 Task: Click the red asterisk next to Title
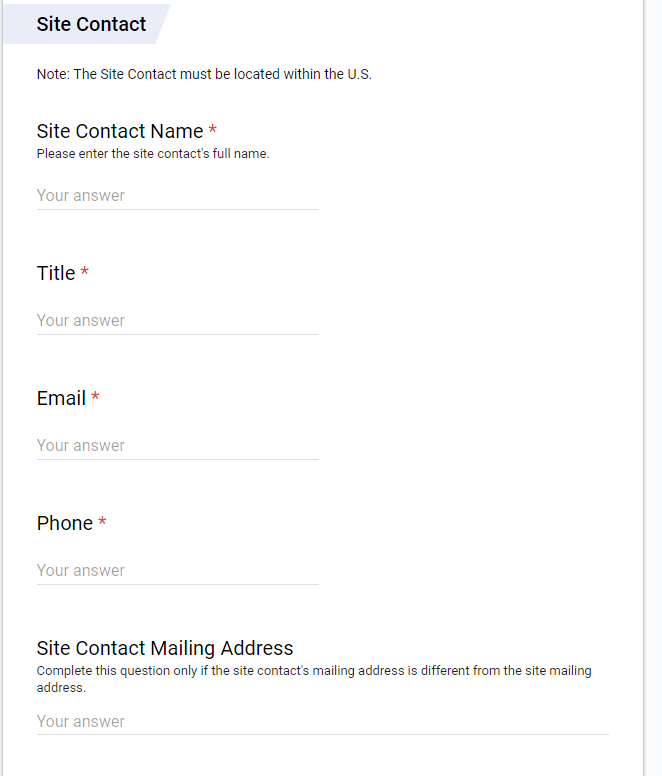pyautogui.click(x=85, y=273)
